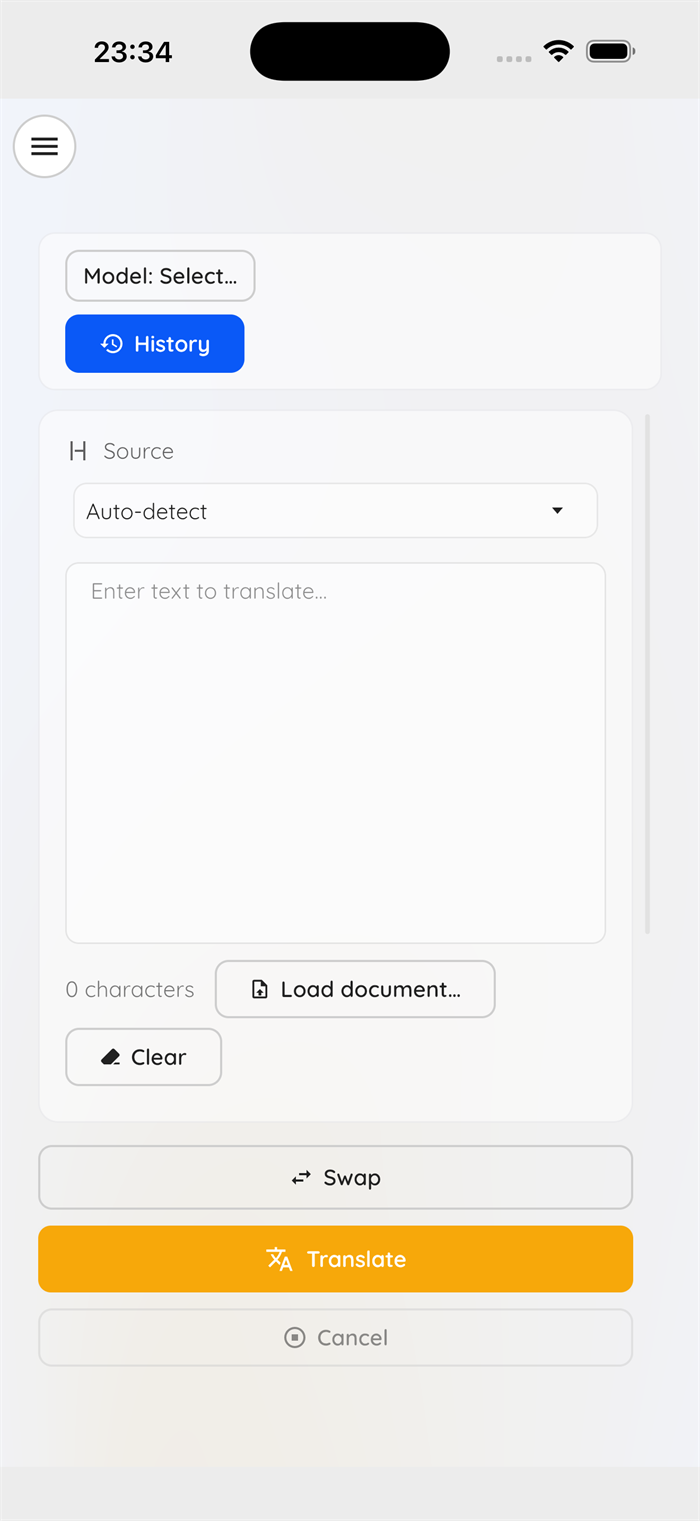Click the Source label text
The image size is (700, 1521).
(x=138, y=451)
